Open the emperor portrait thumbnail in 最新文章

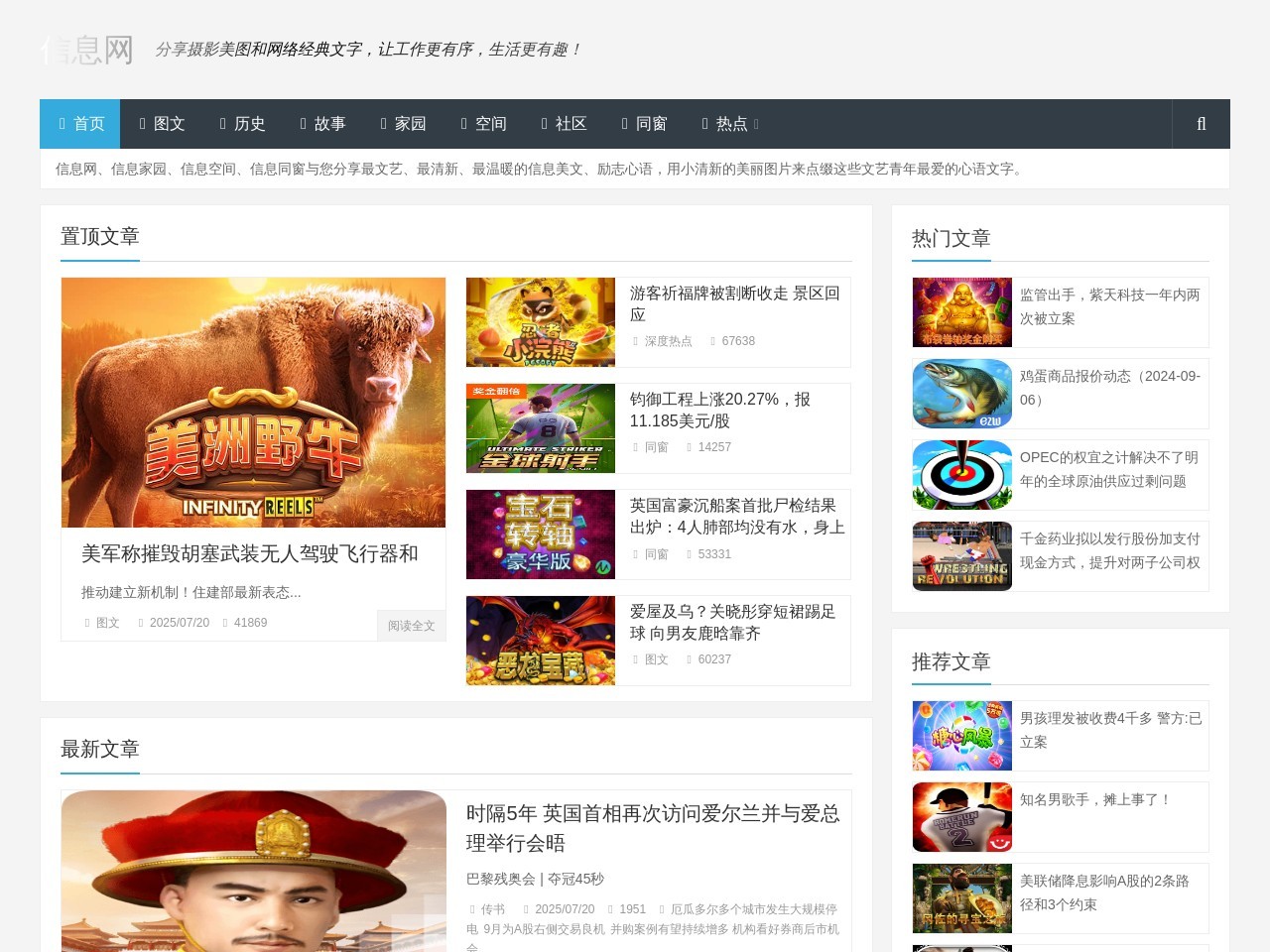pyautogui.click(x=254, y=871)
